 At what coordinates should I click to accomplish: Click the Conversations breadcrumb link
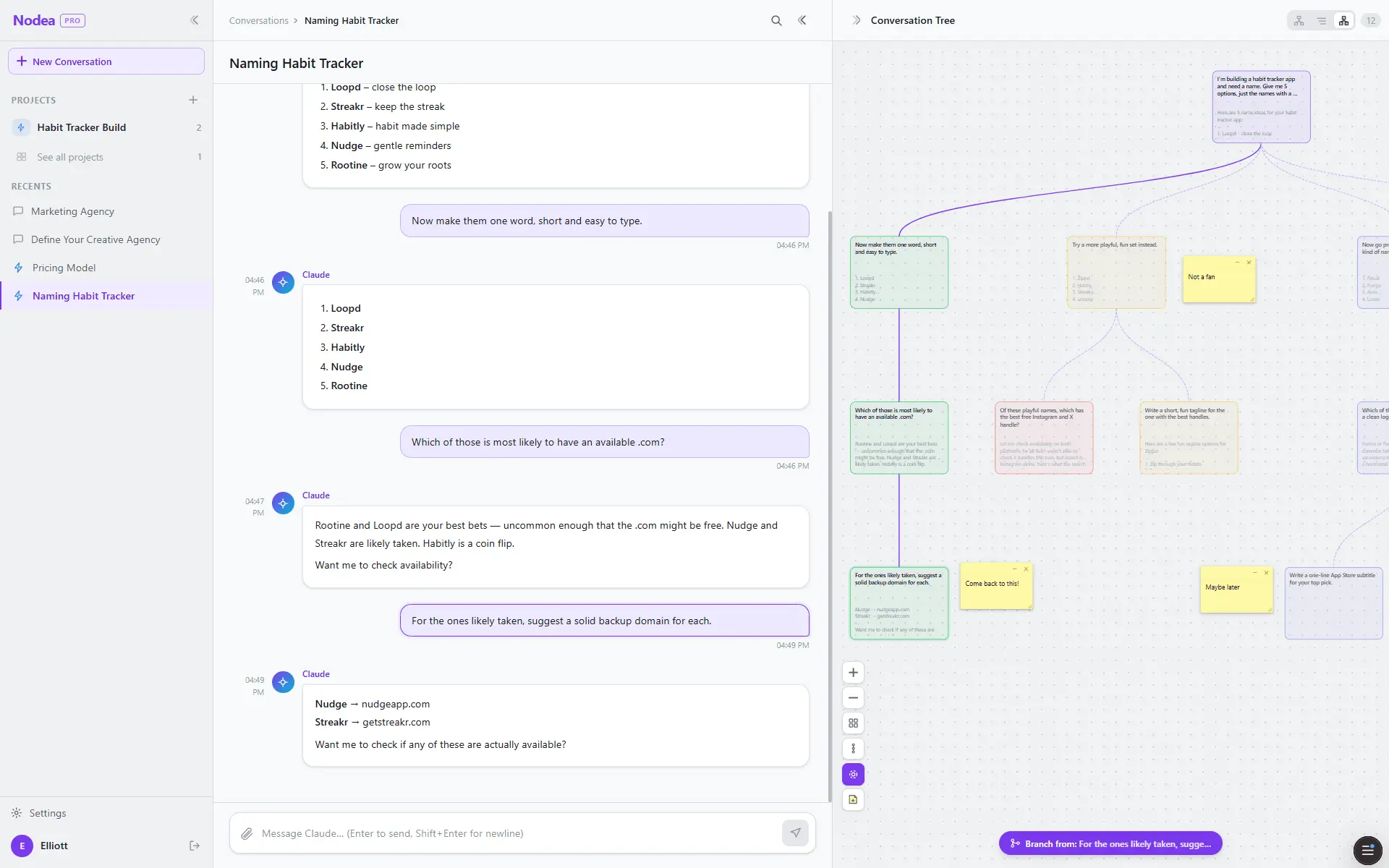pyautogui.click(x=258, y=20)
